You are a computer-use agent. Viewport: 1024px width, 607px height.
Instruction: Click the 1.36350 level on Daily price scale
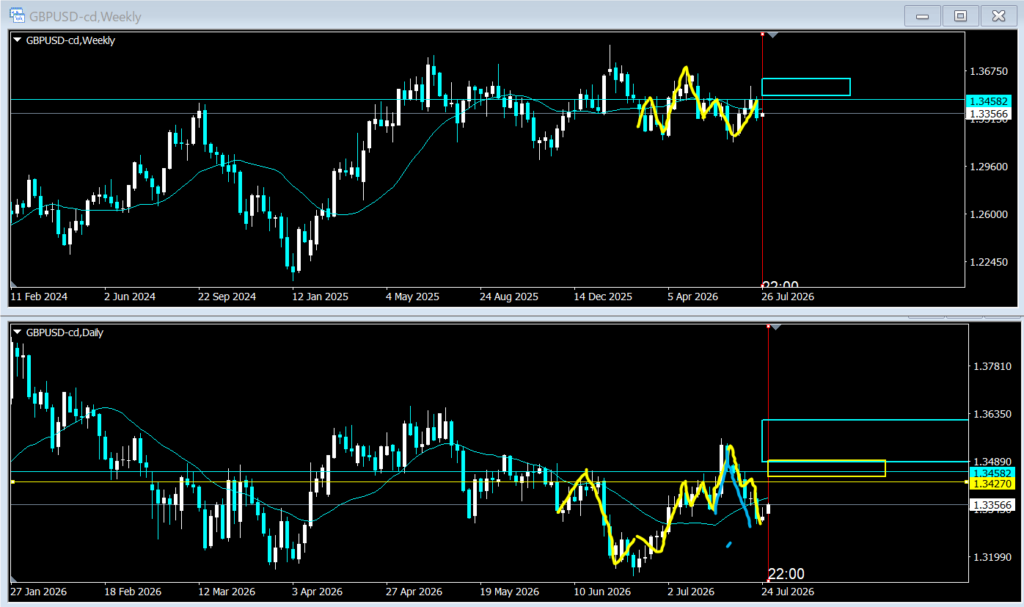click(x=992, y=414)
